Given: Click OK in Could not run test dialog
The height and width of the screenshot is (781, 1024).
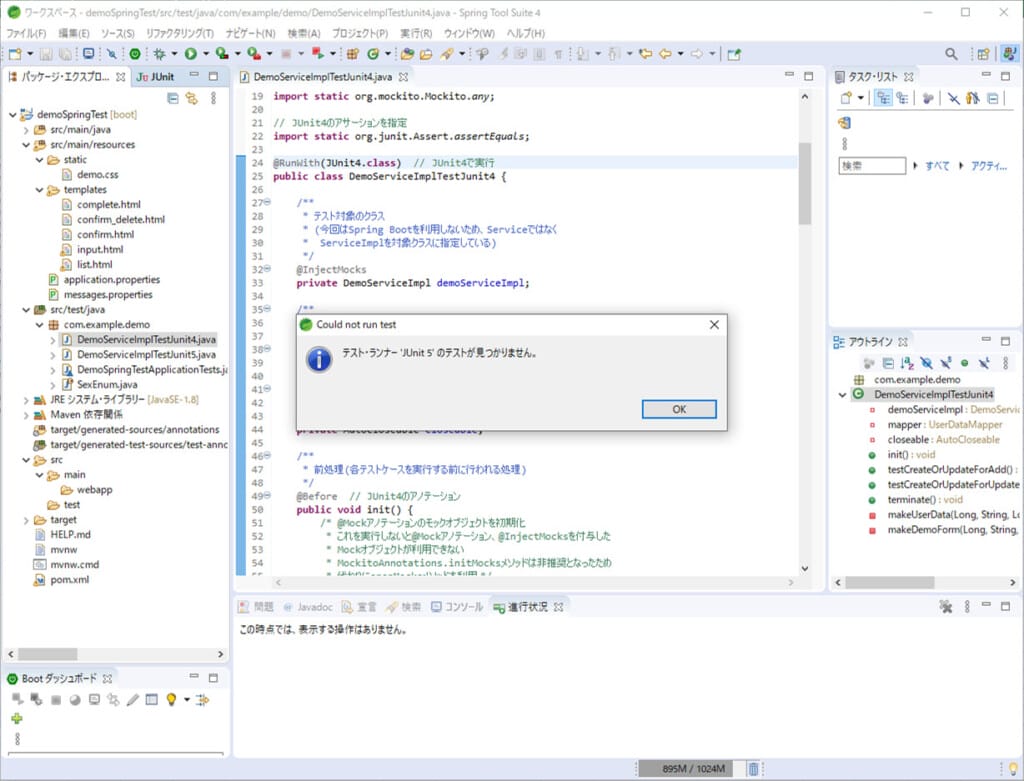Looking at the screenshot, I should tap(679, 409).
